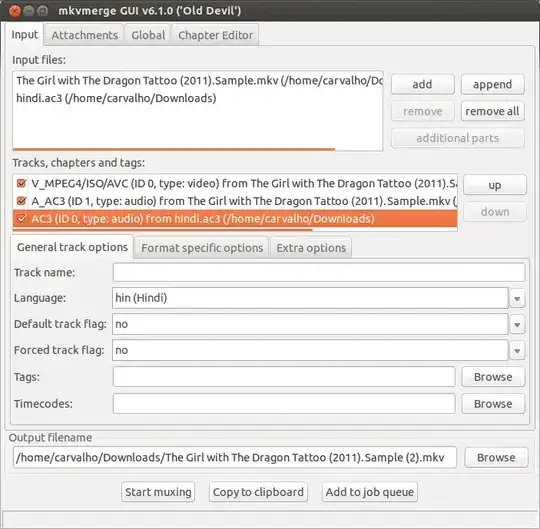Screen dimensions: 540x529
Task: Copy command line to clipboard
Action: [x=258, y=492]
